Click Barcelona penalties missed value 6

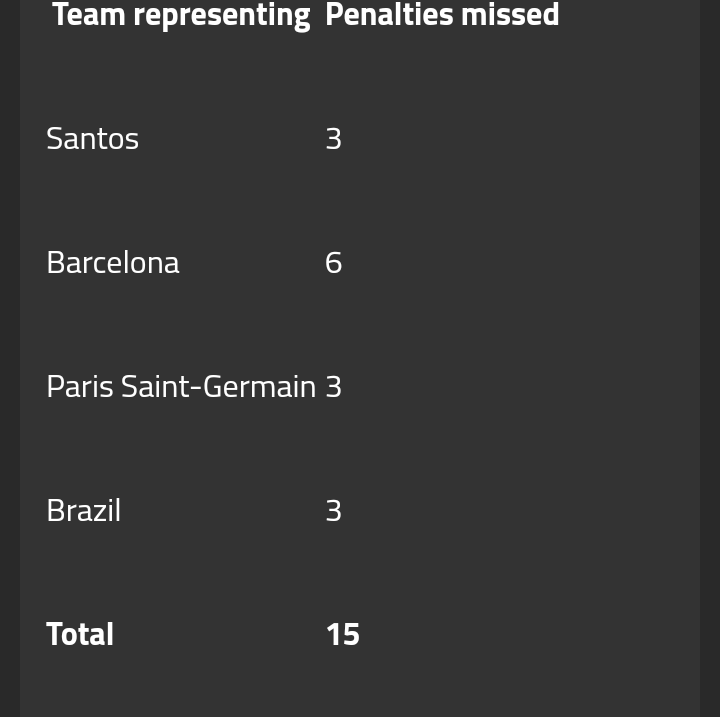click(x=334, y=263)
